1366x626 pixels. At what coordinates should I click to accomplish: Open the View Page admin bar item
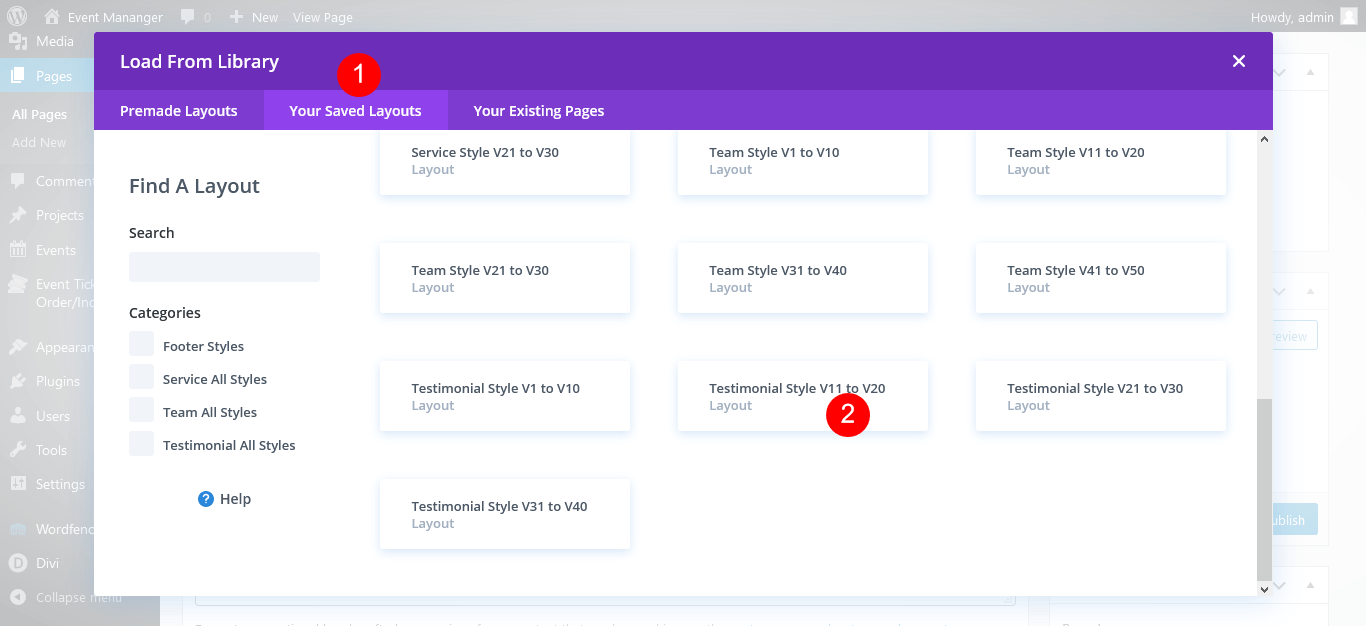tap(322, 17)
